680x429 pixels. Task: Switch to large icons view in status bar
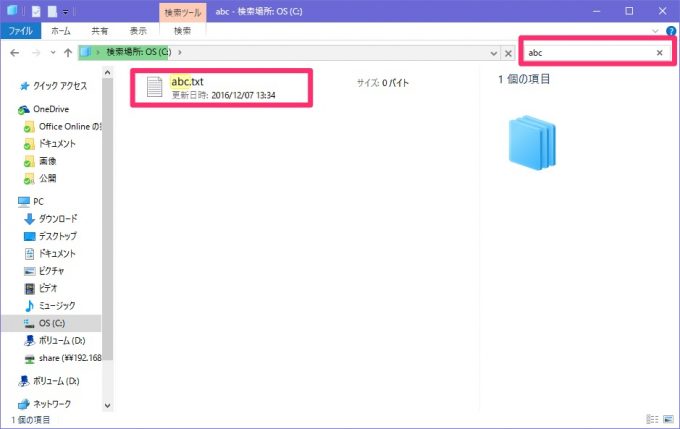pyautogui.click(x=668, y=419)
